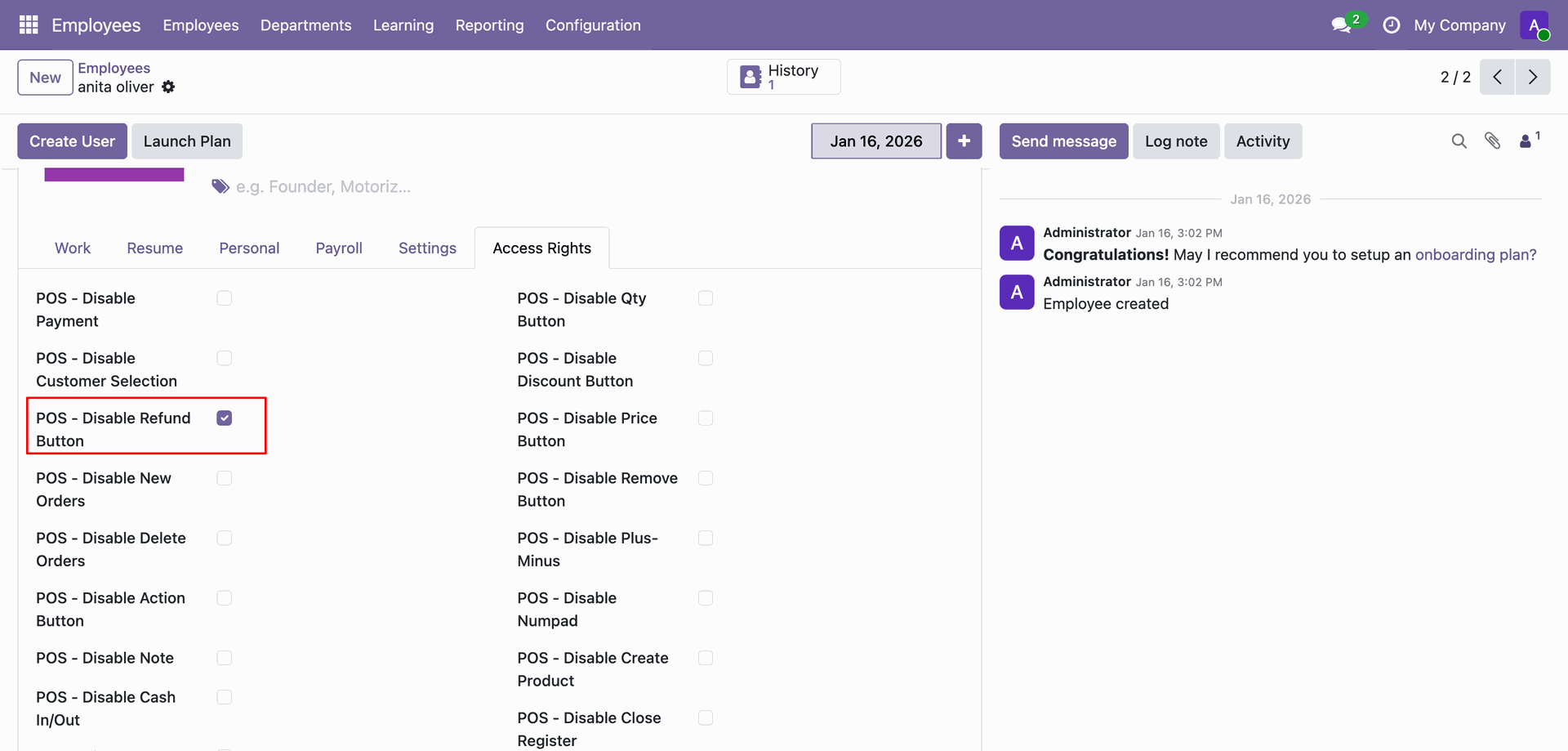
Task: Open the Administrator user avatar menu
Action: 1534,25
